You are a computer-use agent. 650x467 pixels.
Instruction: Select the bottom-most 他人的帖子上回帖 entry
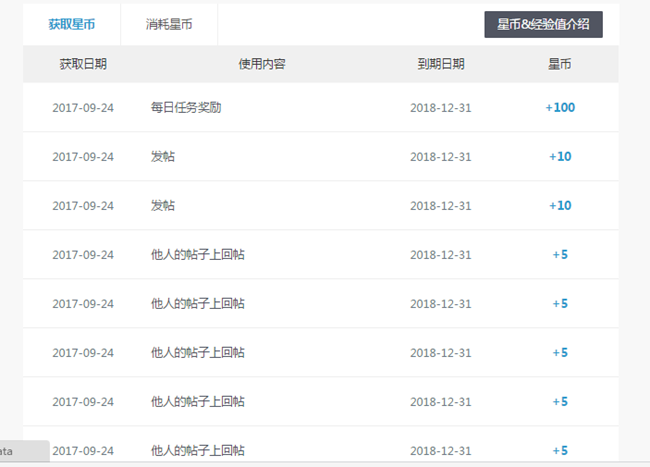198,451
